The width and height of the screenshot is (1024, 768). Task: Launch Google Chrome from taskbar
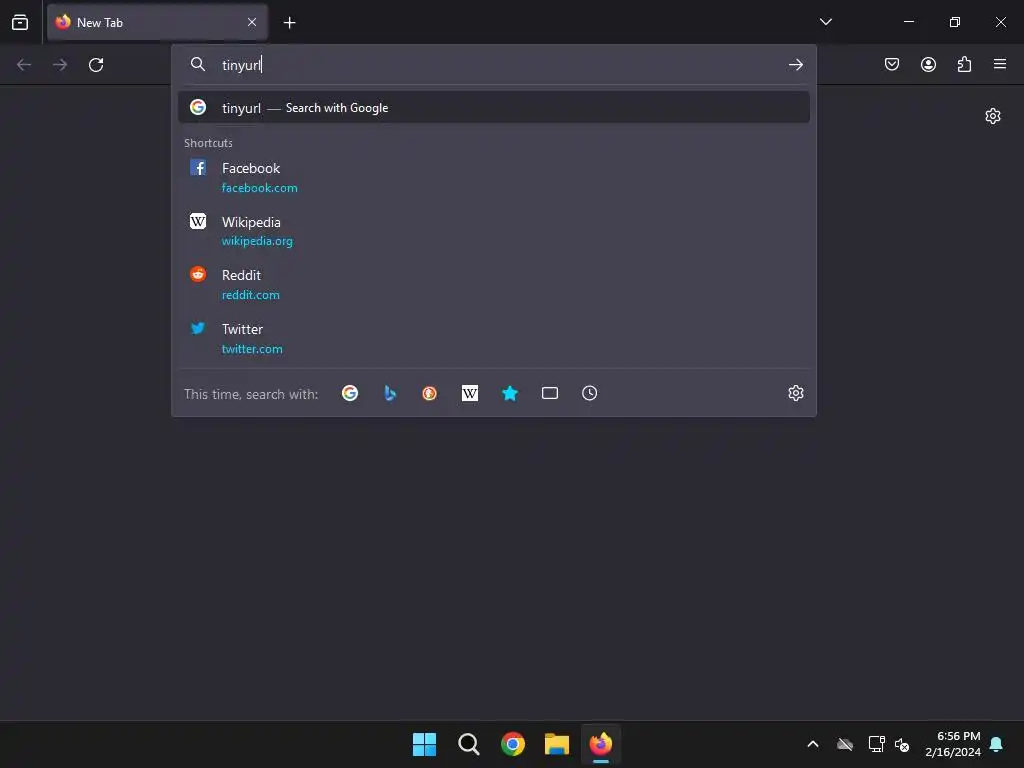pos(513,744)
